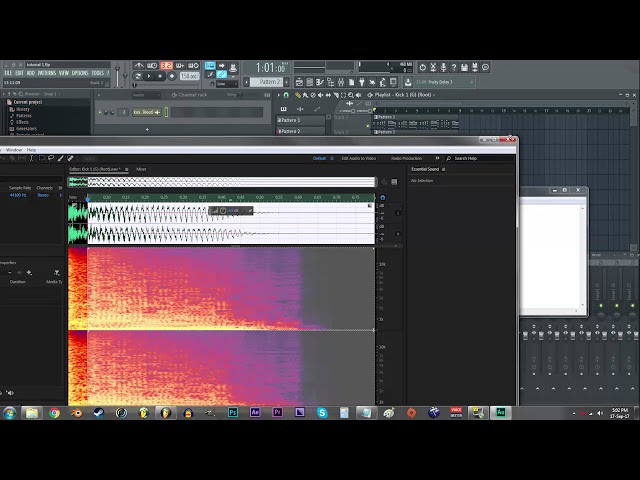This screenshot has height=480, width=640.
Task: Open the Line snap dropdown
Action: tap(227, 84)
